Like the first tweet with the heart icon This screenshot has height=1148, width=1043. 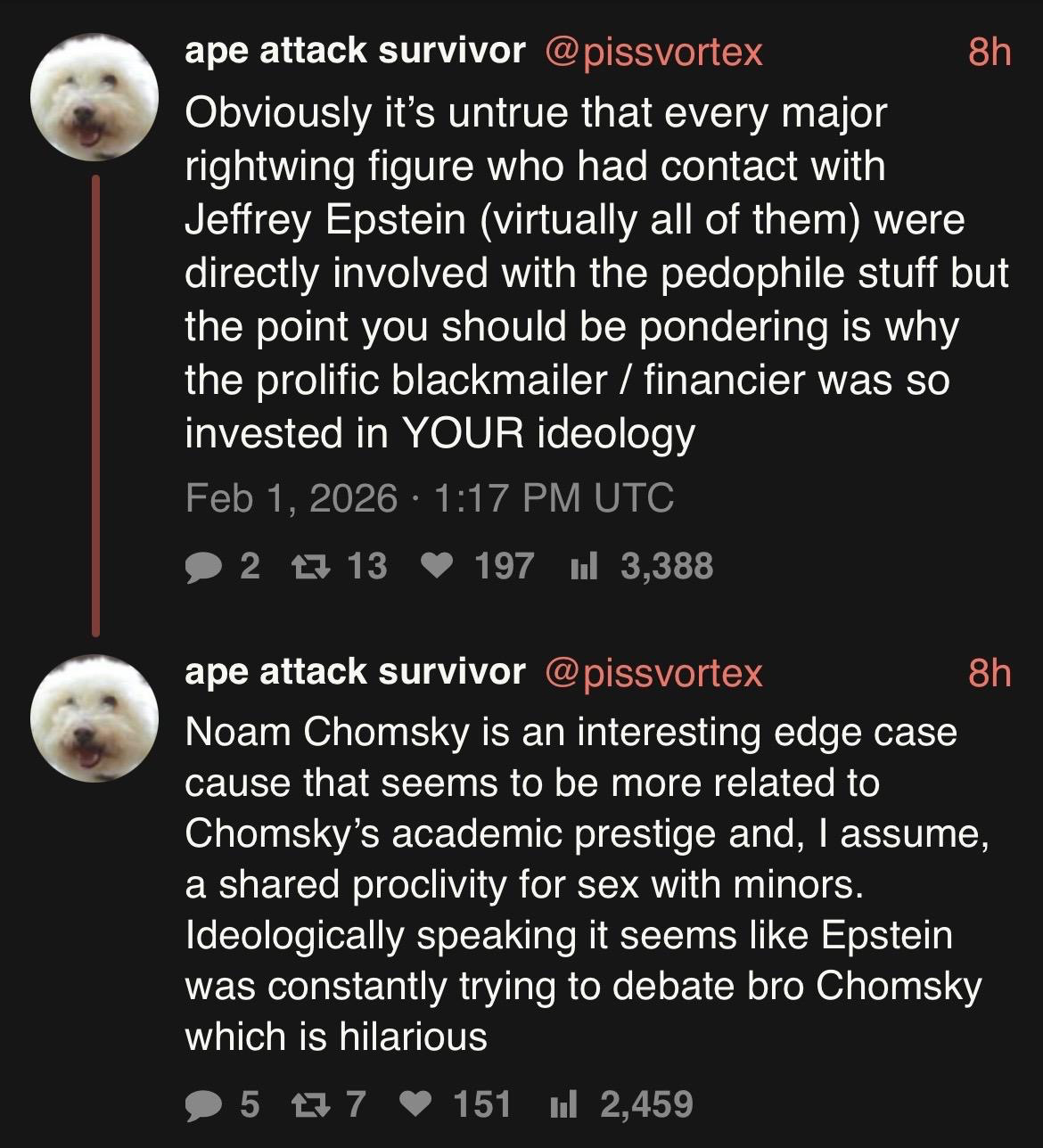click(434, 567)
